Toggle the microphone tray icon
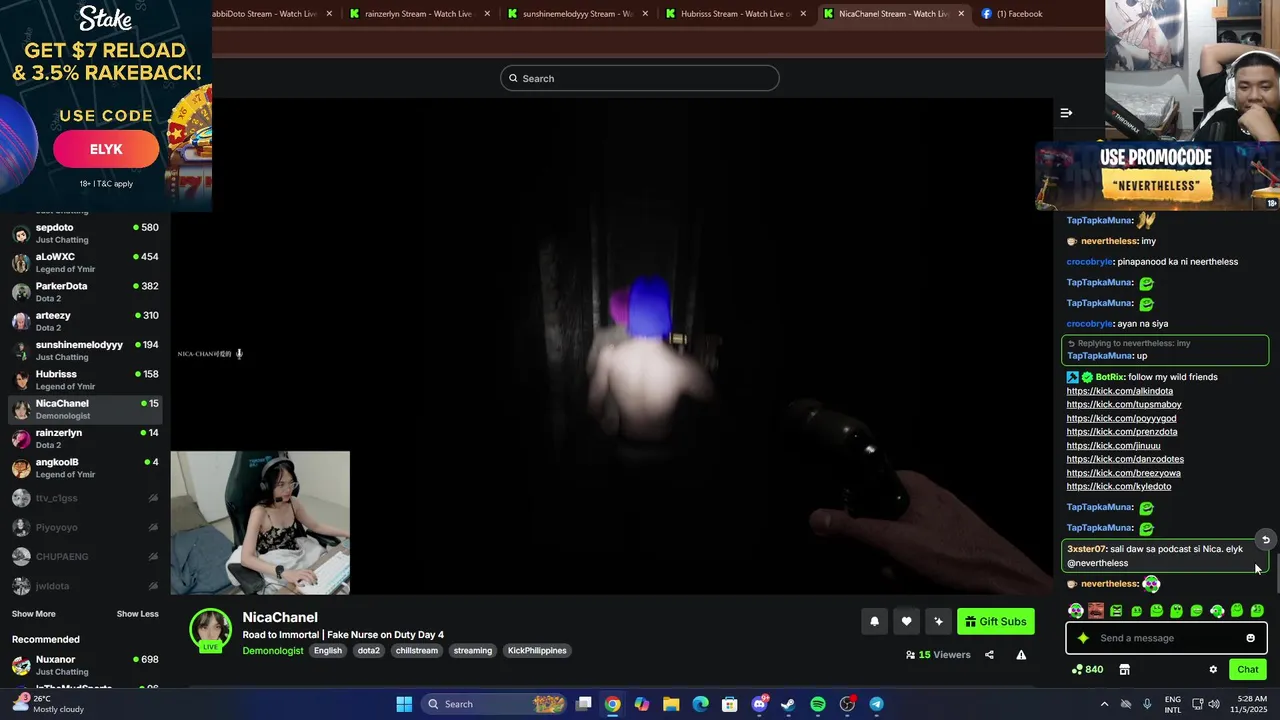Image resolution: width=1280 pixels, height=720 pixels. coord(1147,704)
